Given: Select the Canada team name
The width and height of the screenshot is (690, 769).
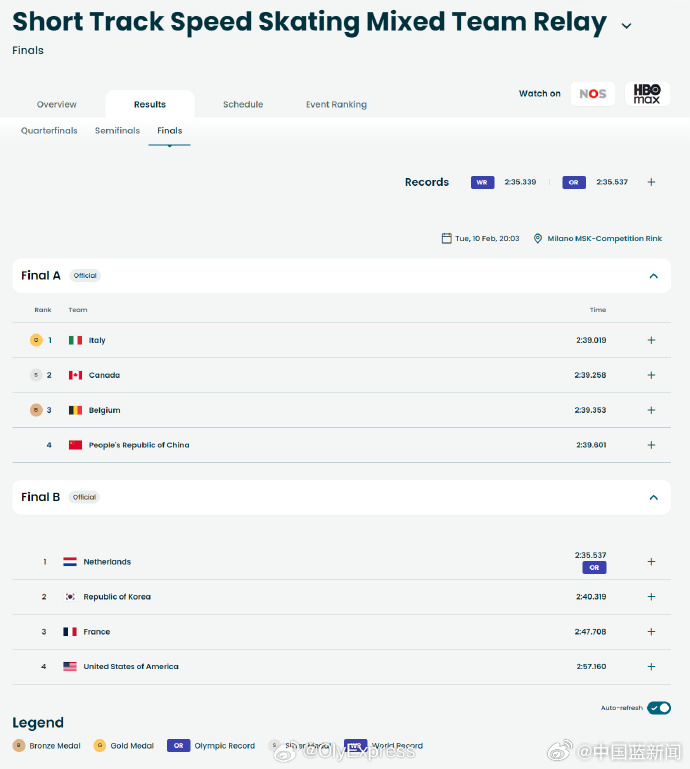Looking at the screenshot, I should click(104, 375).
